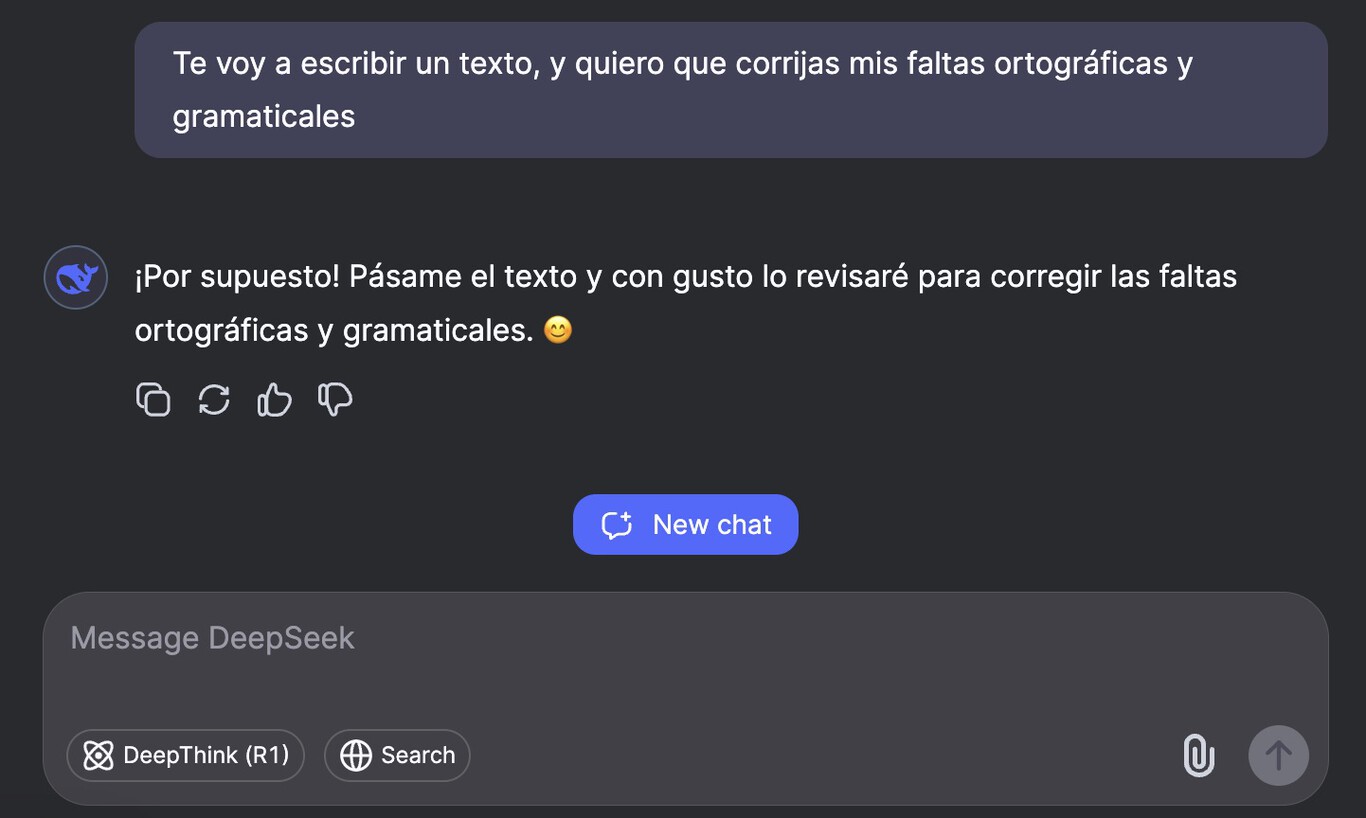Viewport: 1366px width, 818px height.
Task: Click the chat bubble icon inside New chat
Action: point(618,524)
